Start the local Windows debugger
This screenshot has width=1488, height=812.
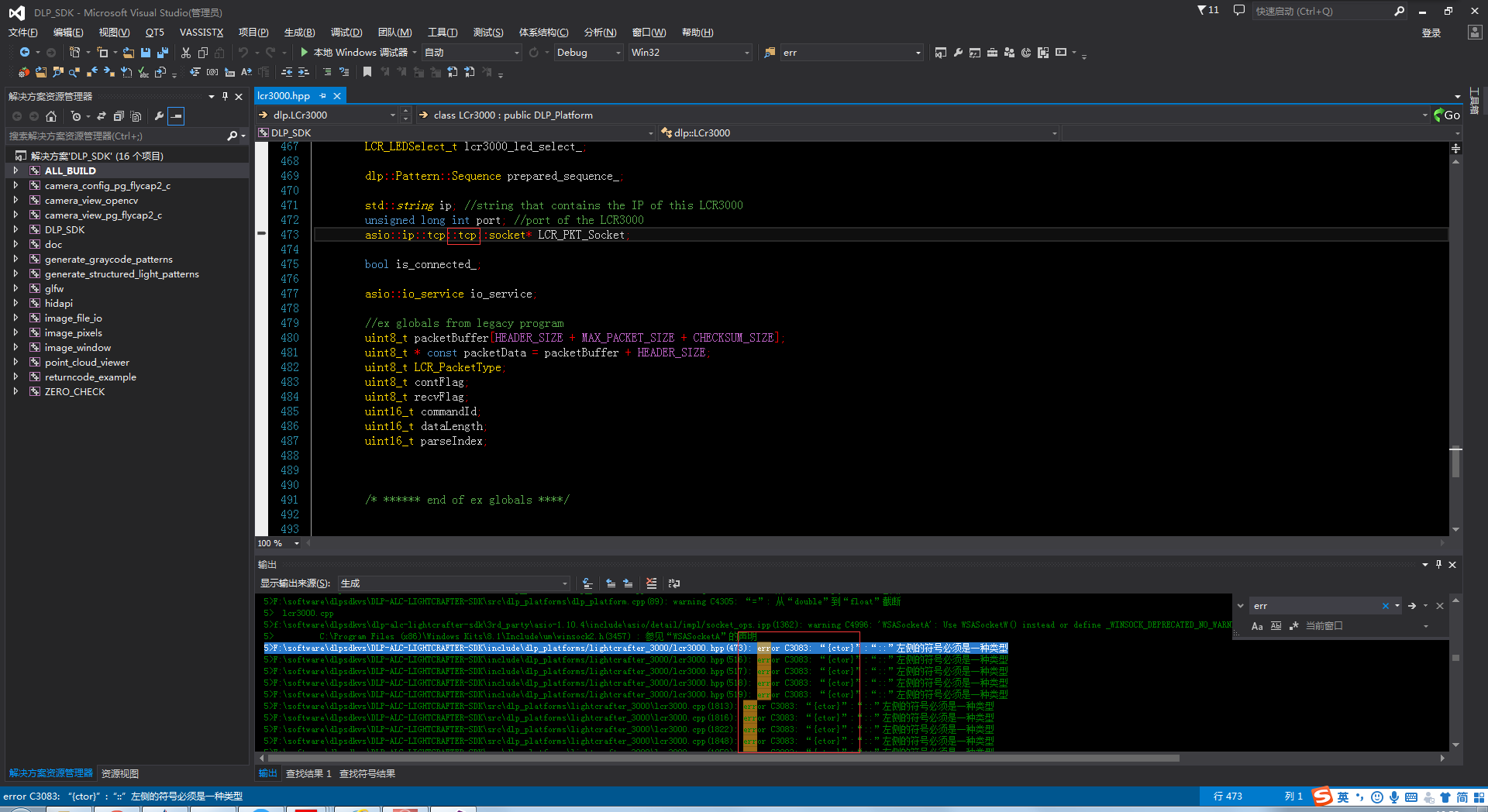tap(305, 53)
